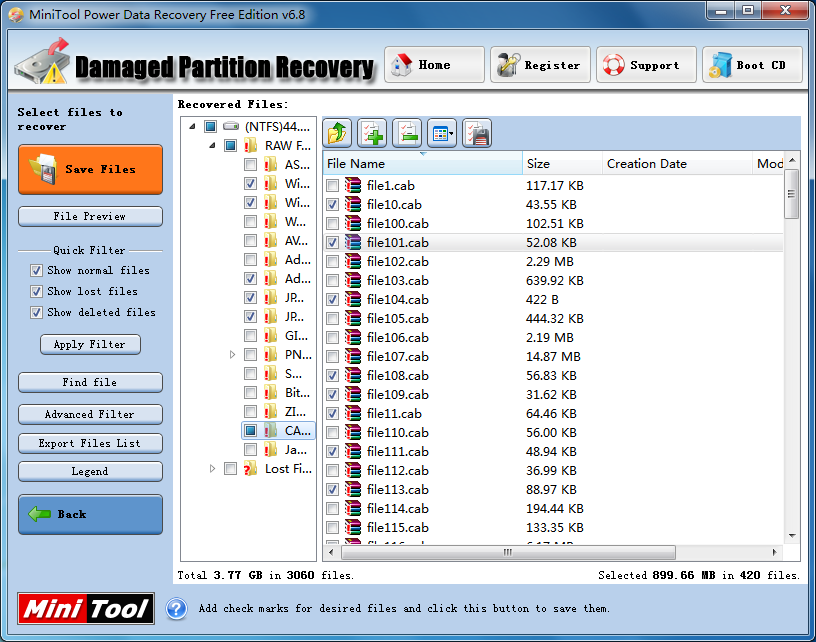The height and width of the screenshot is (642, 816).
Task: Click the Back button
Action: pos(91,515)
